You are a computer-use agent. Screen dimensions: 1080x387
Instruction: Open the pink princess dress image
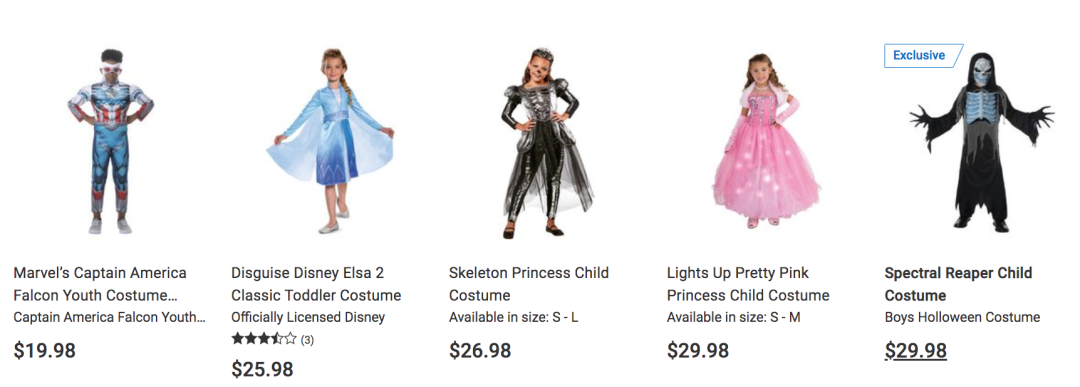[x=766, y=140]
